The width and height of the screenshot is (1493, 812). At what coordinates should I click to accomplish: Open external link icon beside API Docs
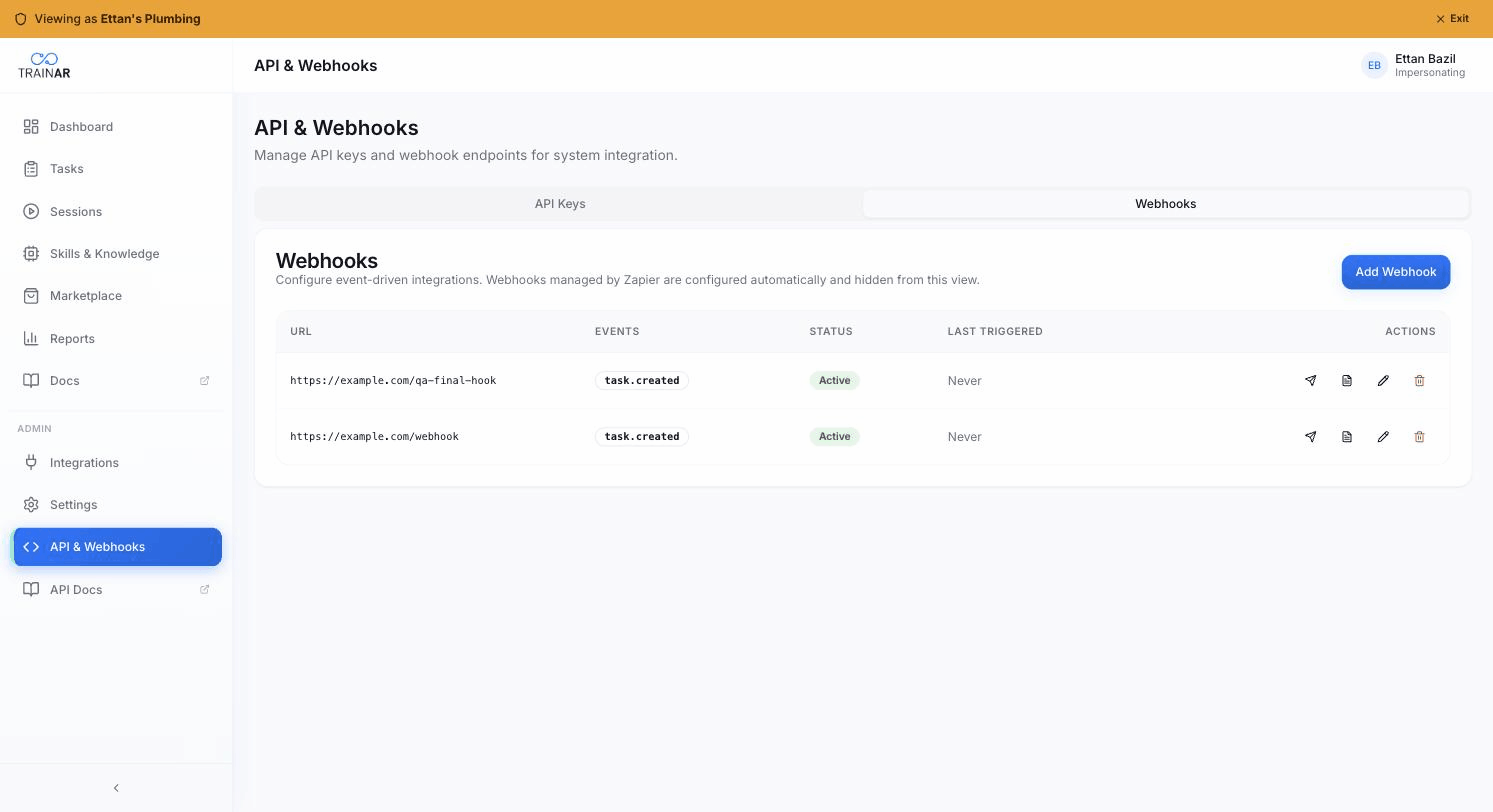[204, 589]
